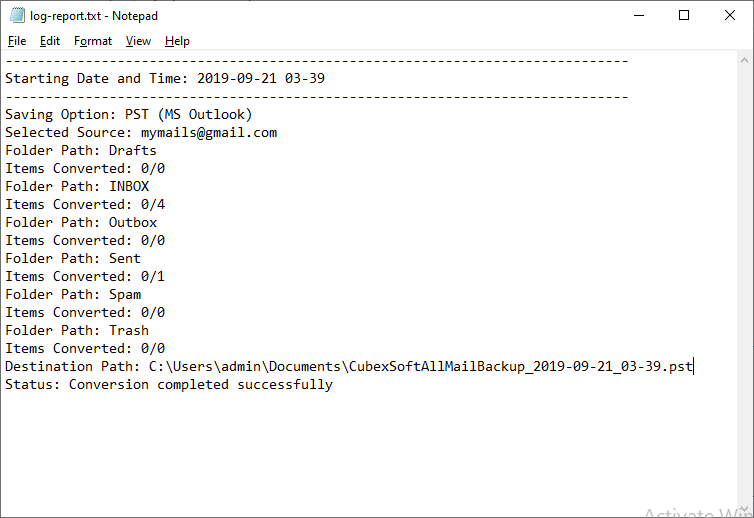Click the Saving Option PST line
The width and height of the screenshot is (754, 518).
[x=128, y=114]
